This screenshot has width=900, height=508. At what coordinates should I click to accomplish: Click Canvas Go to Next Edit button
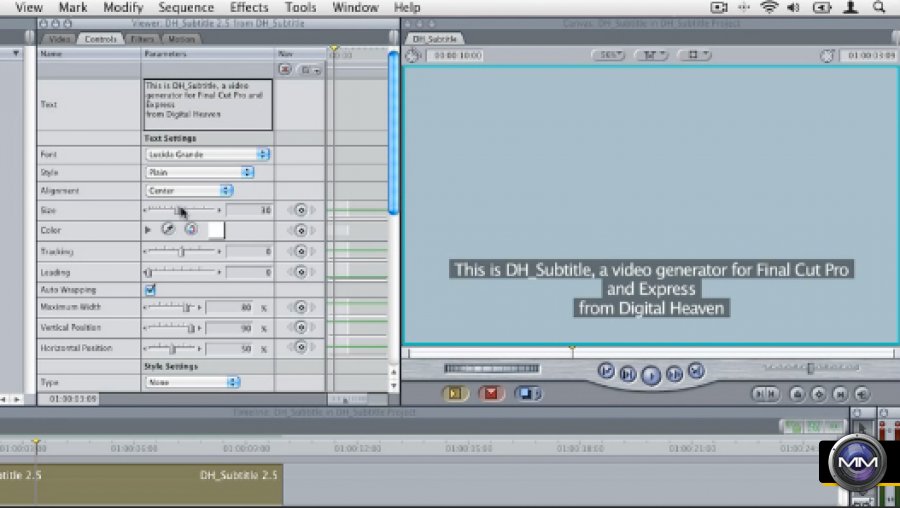696,371
